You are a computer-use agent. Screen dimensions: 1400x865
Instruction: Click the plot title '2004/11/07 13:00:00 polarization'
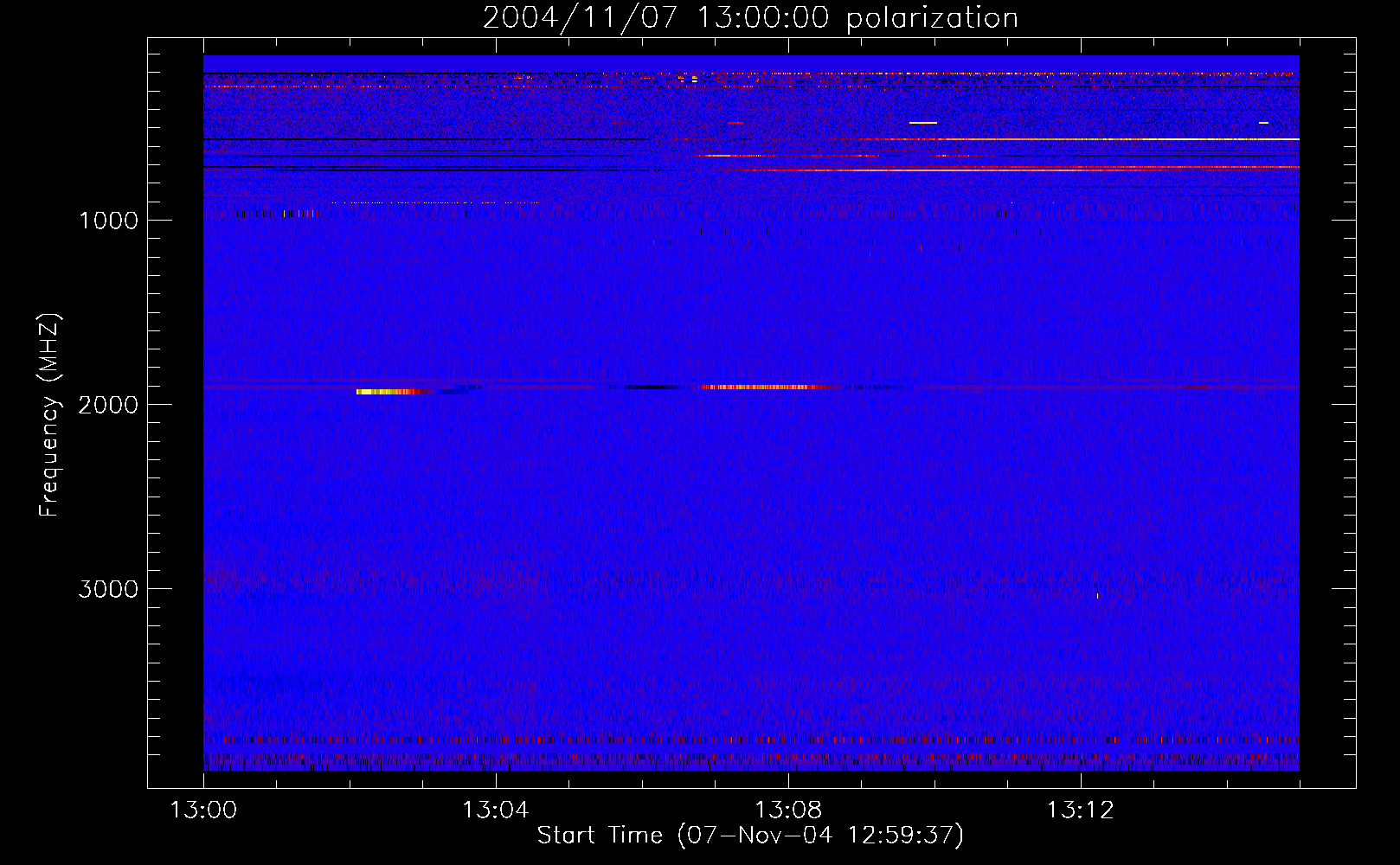coord(750,17)
